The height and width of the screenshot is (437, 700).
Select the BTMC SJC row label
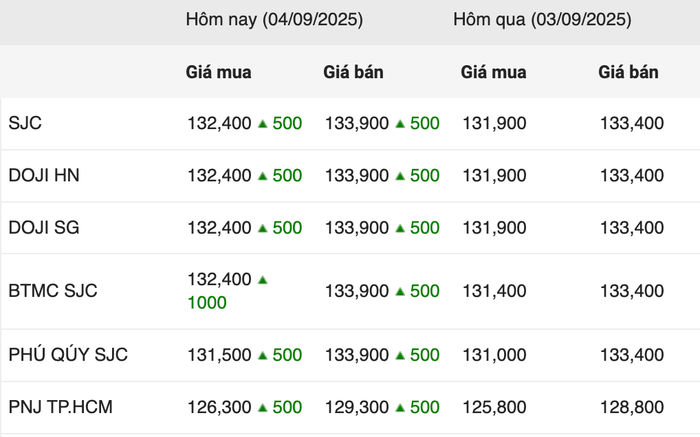pos(53,291)
